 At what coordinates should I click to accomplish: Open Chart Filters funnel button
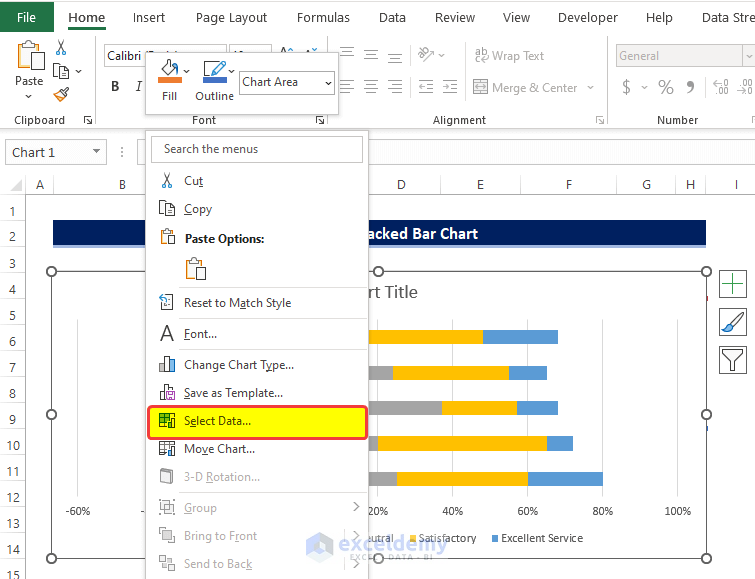(x=733, y=359)
